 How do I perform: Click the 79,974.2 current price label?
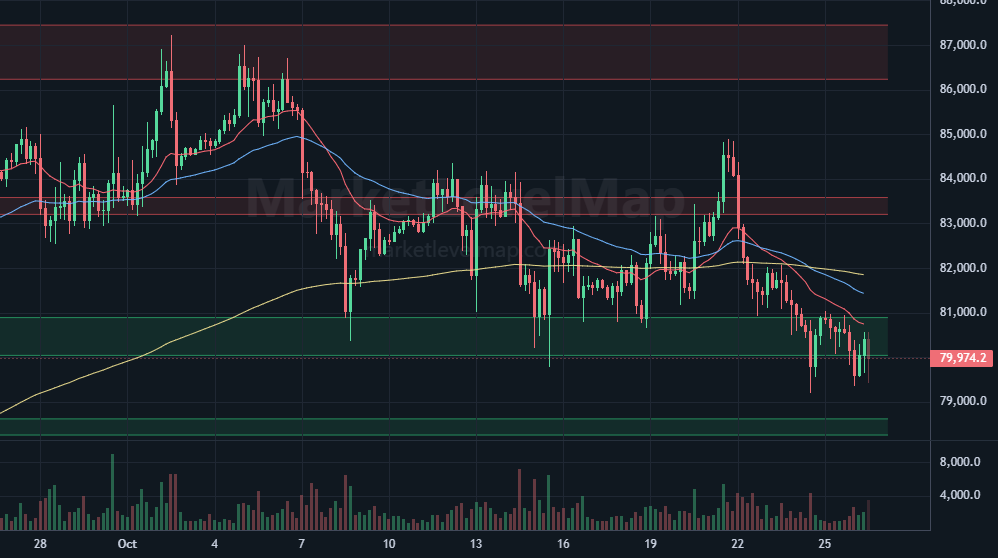(x=961, y=358)
